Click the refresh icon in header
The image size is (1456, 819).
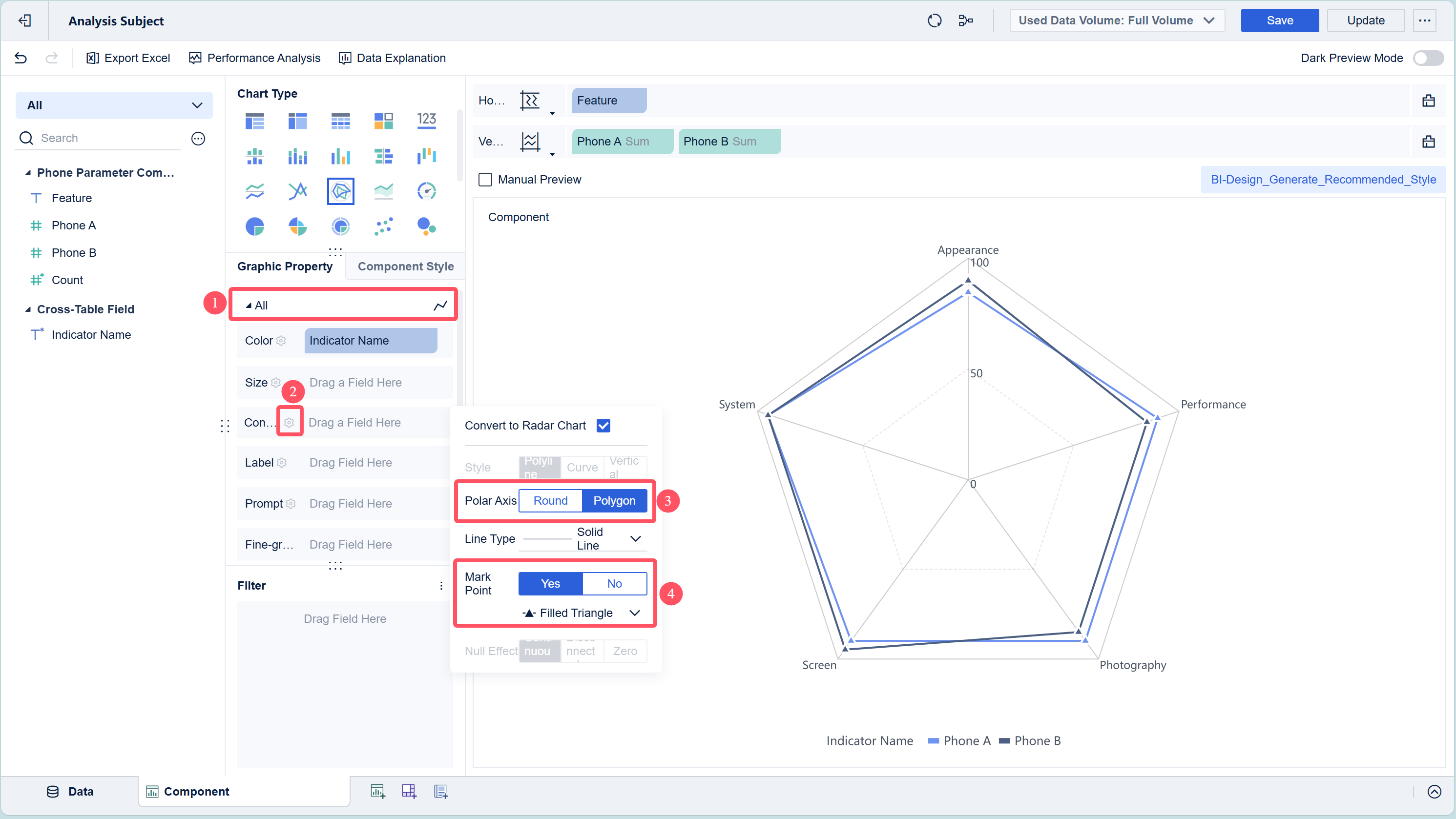[935, 20]
